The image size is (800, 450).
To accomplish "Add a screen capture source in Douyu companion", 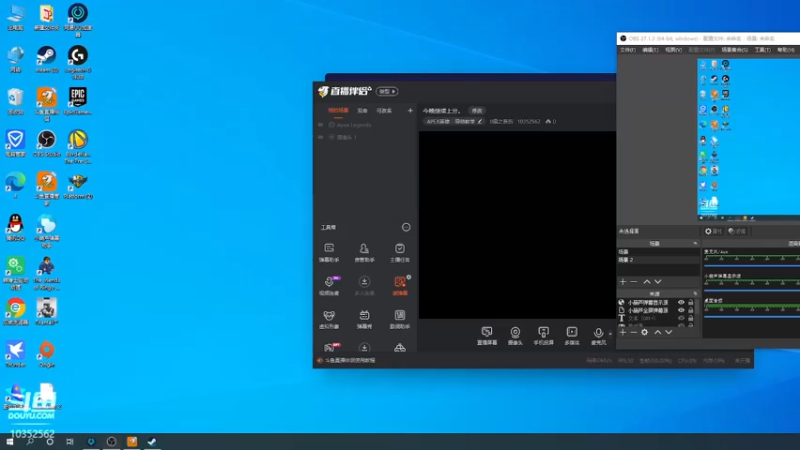I will tap(487, 336).
